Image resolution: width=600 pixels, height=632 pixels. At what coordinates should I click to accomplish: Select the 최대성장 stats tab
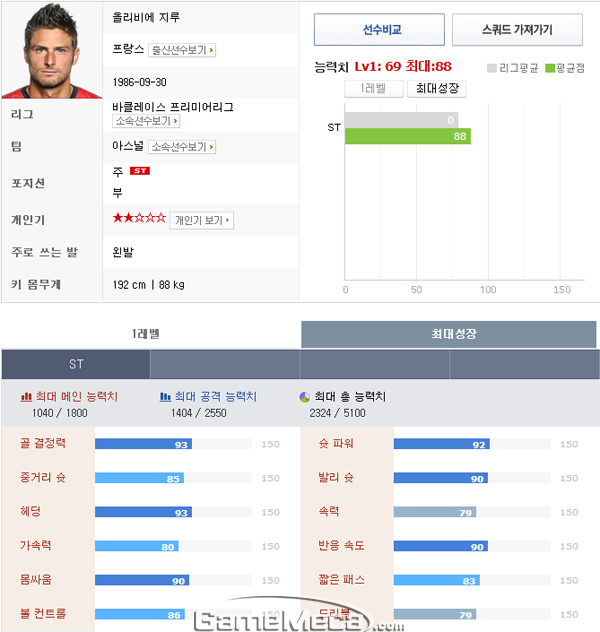[x=448, y=334]
